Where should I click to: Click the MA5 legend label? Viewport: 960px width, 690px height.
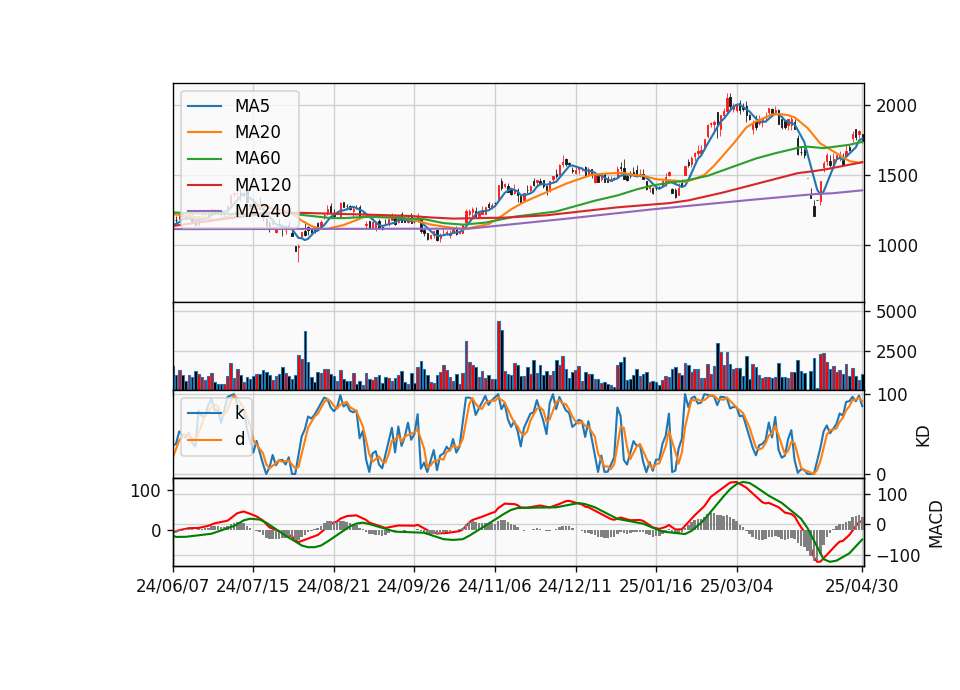pos(252,106)
